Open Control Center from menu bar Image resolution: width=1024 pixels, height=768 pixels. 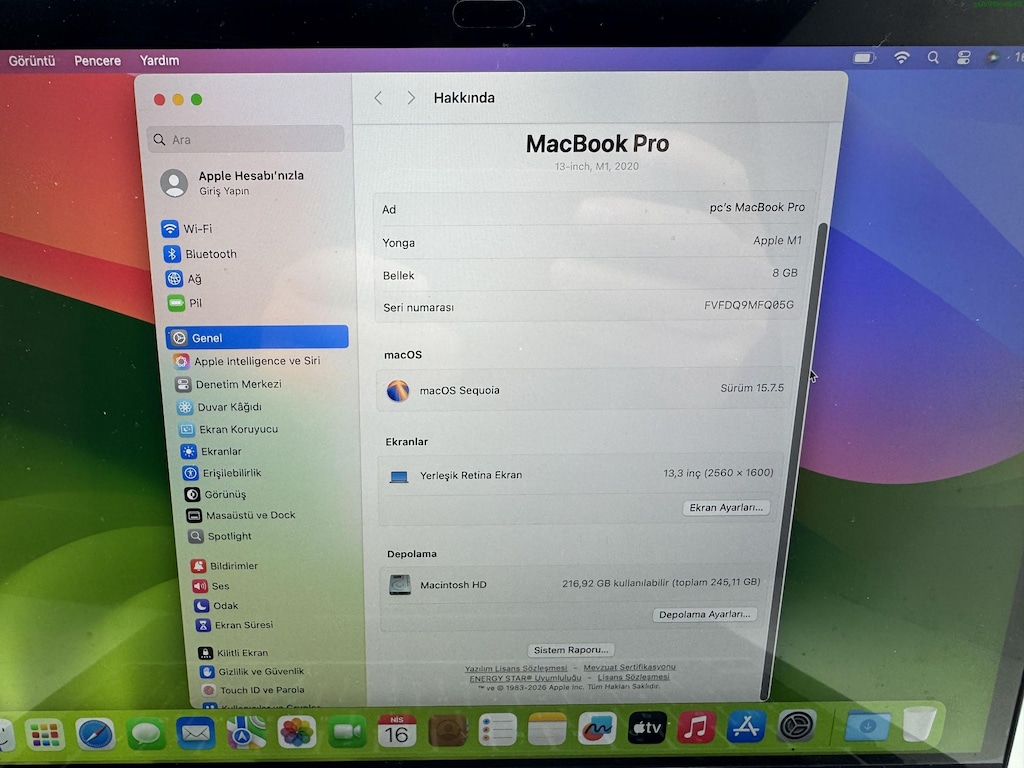(963, 57)
